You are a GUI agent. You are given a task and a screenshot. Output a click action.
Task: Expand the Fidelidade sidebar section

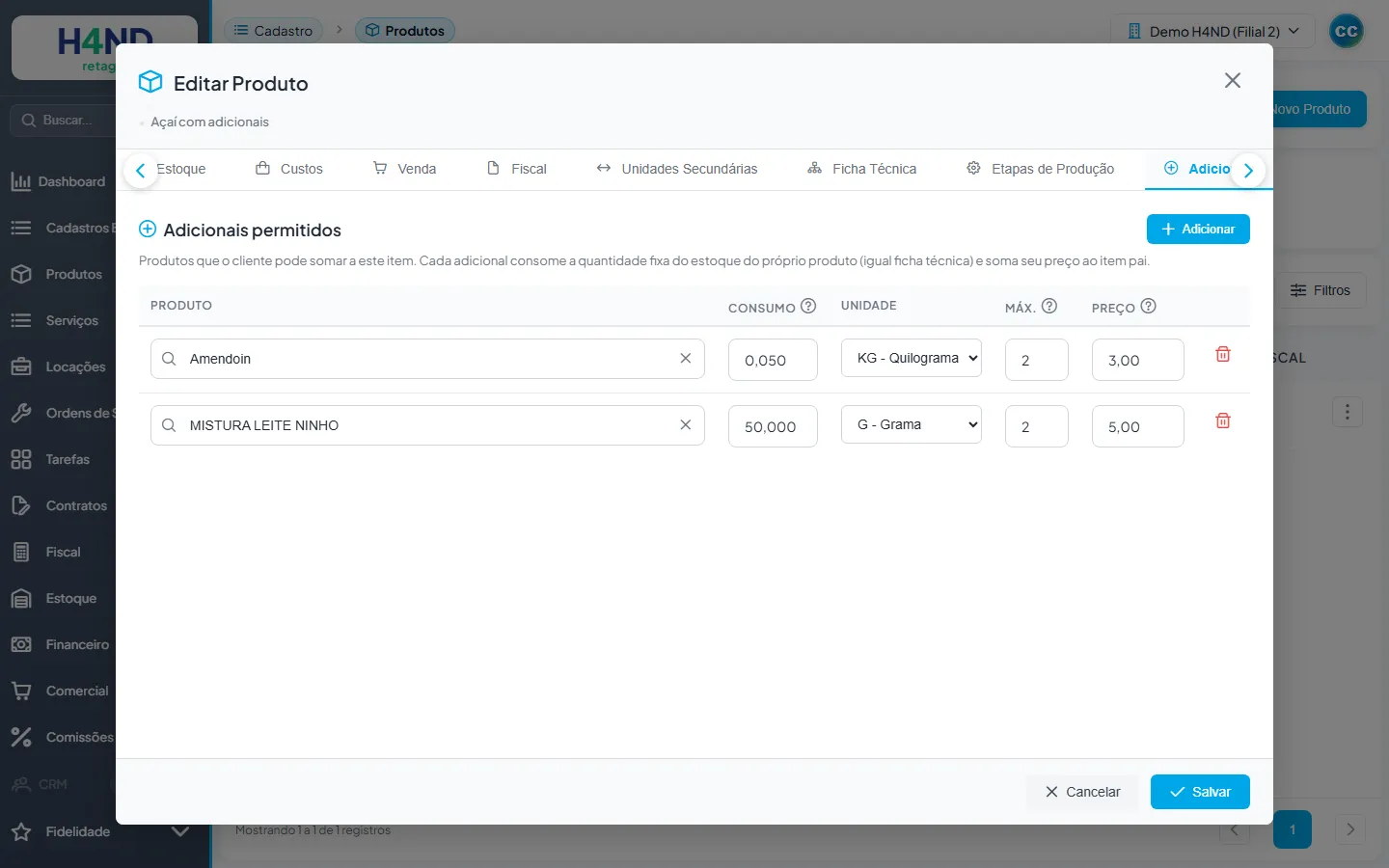180,830
